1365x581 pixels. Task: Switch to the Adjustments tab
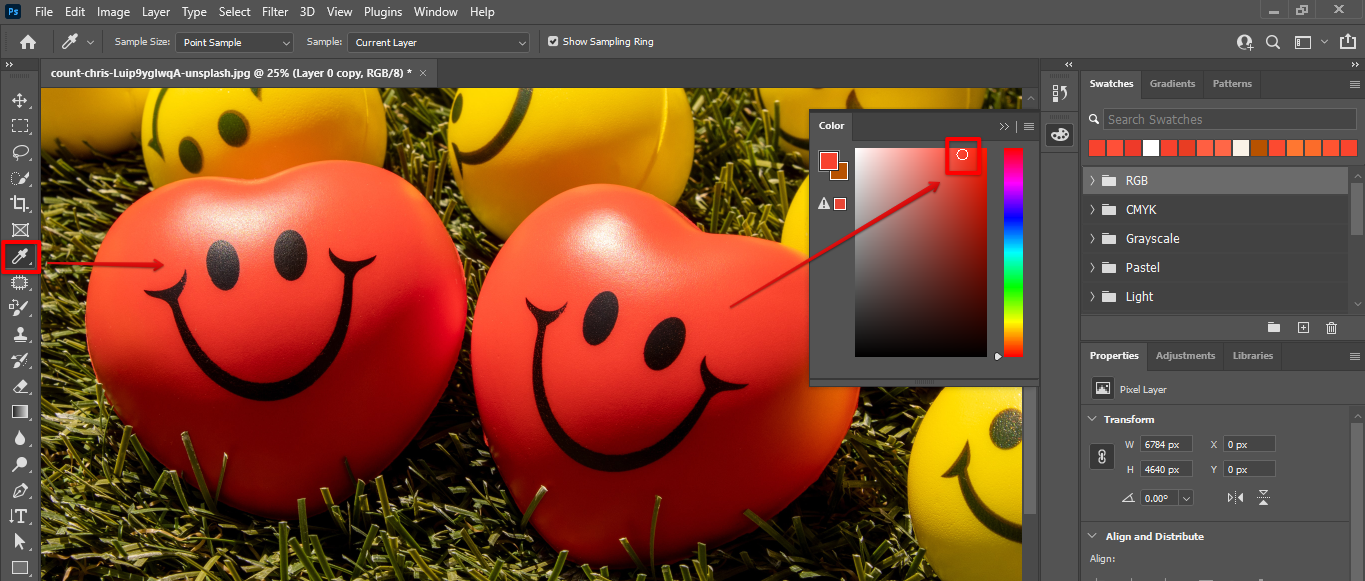[1185, 356]
